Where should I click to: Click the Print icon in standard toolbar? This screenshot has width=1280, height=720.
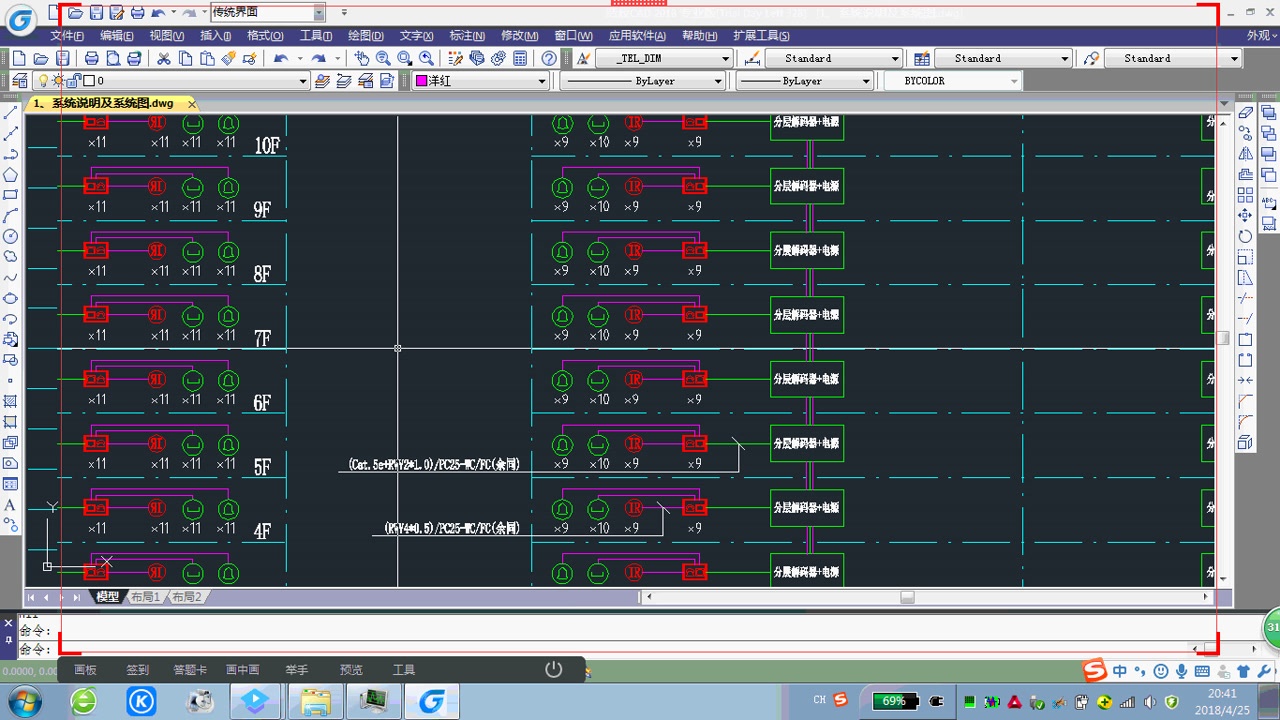[x=91, y=58]
